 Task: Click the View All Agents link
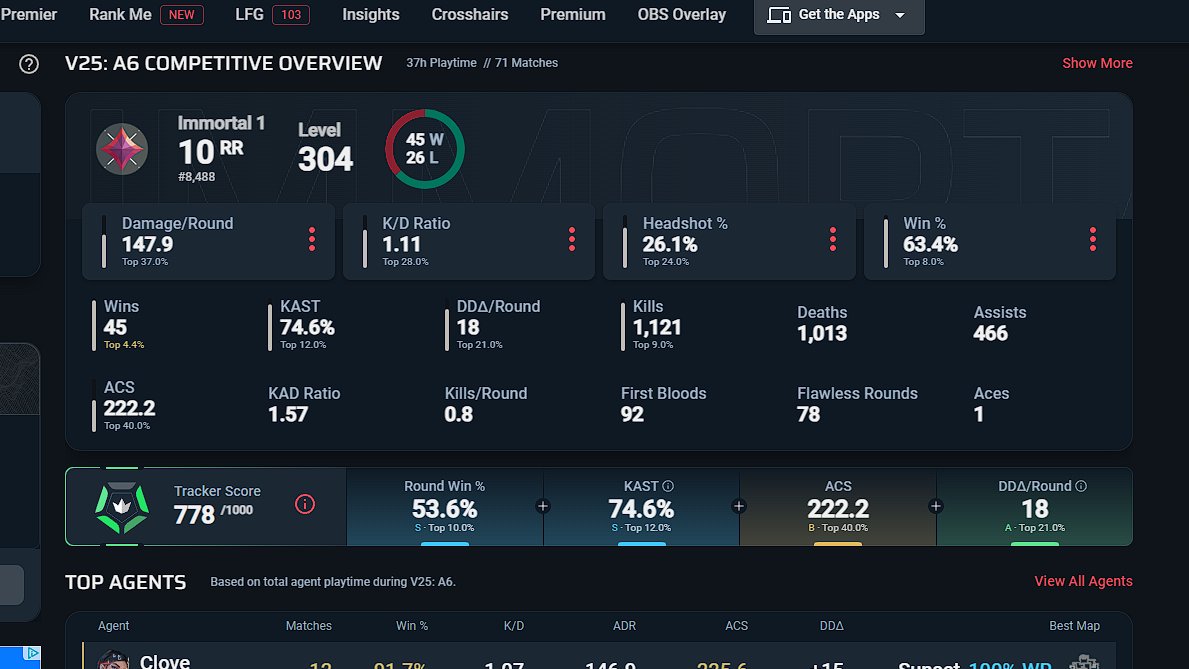1084,581
